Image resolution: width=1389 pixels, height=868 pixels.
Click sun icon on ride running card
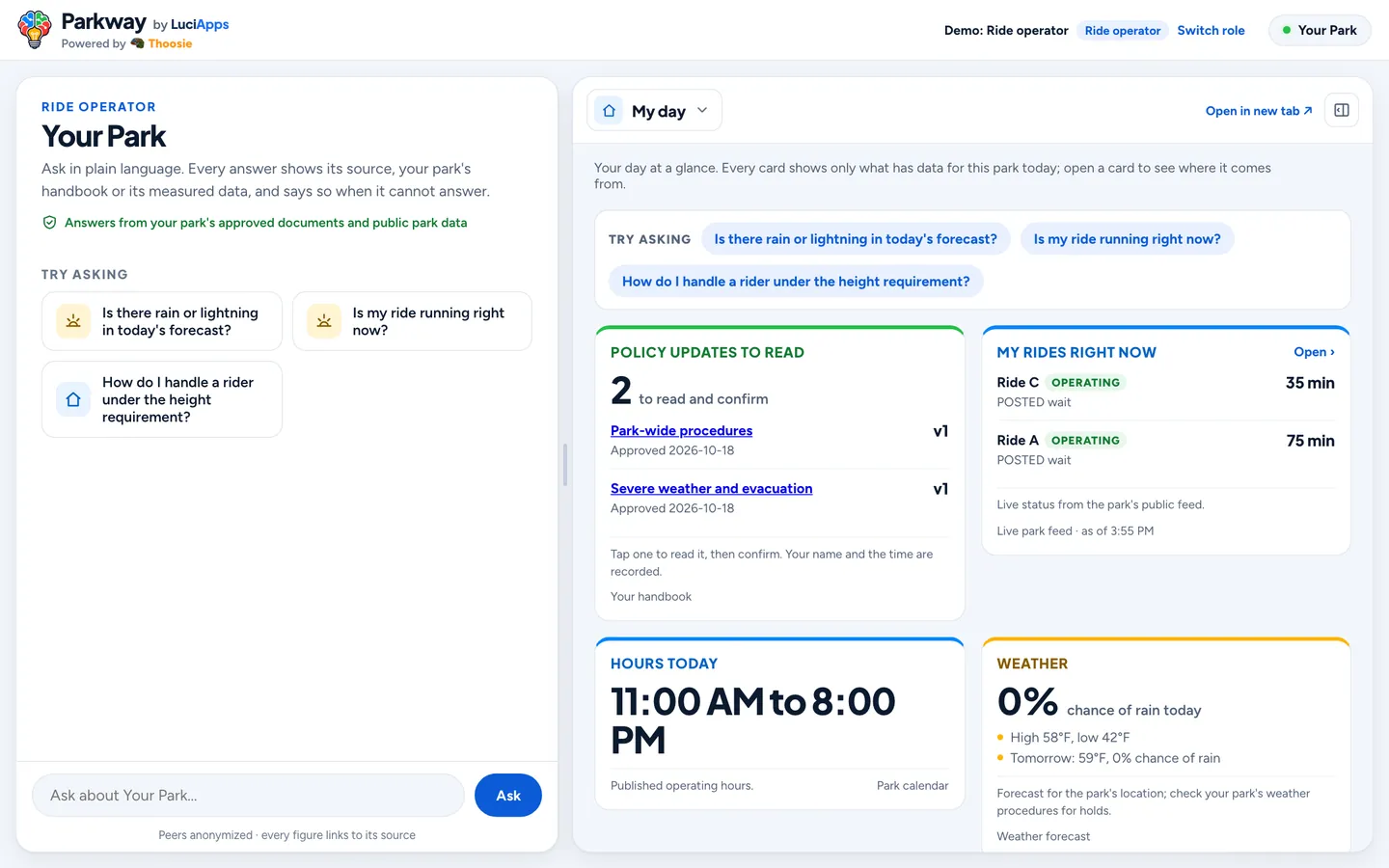pyautogui.click(x=324, y=321)
